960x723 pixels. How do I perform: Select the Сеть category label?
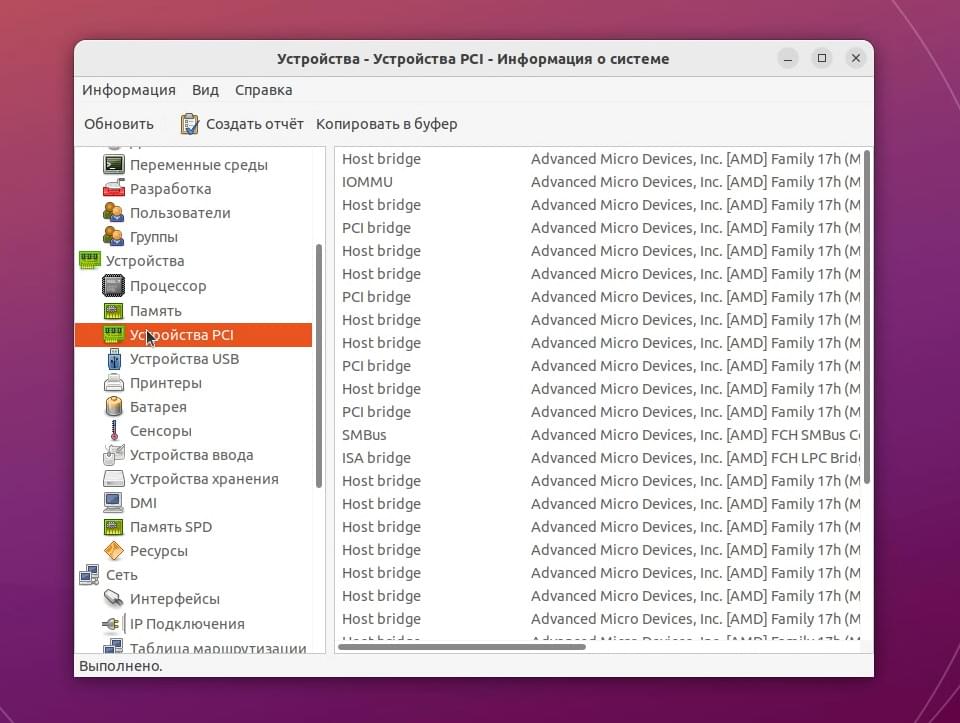click(121, 575)
